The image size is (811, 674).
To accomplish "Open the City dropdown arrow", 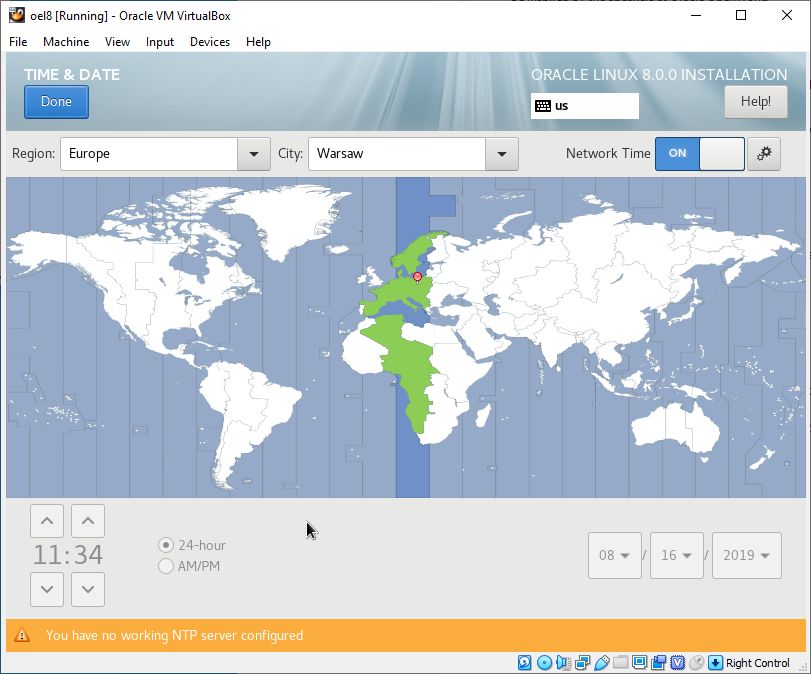I will click(501, 154).
